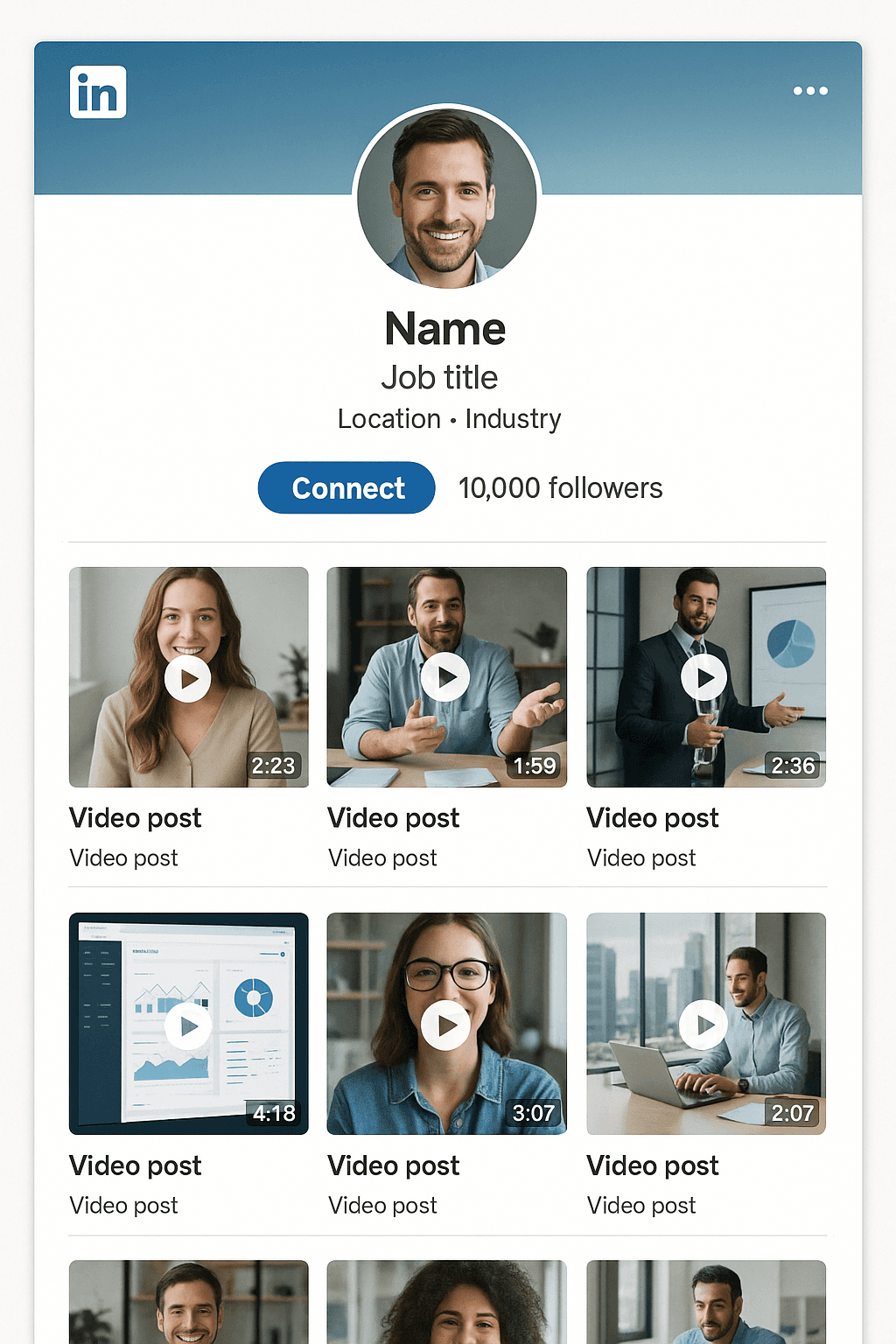Open the first Video post title link
The image size is (896, 1344).
click(x=135, y=817)
